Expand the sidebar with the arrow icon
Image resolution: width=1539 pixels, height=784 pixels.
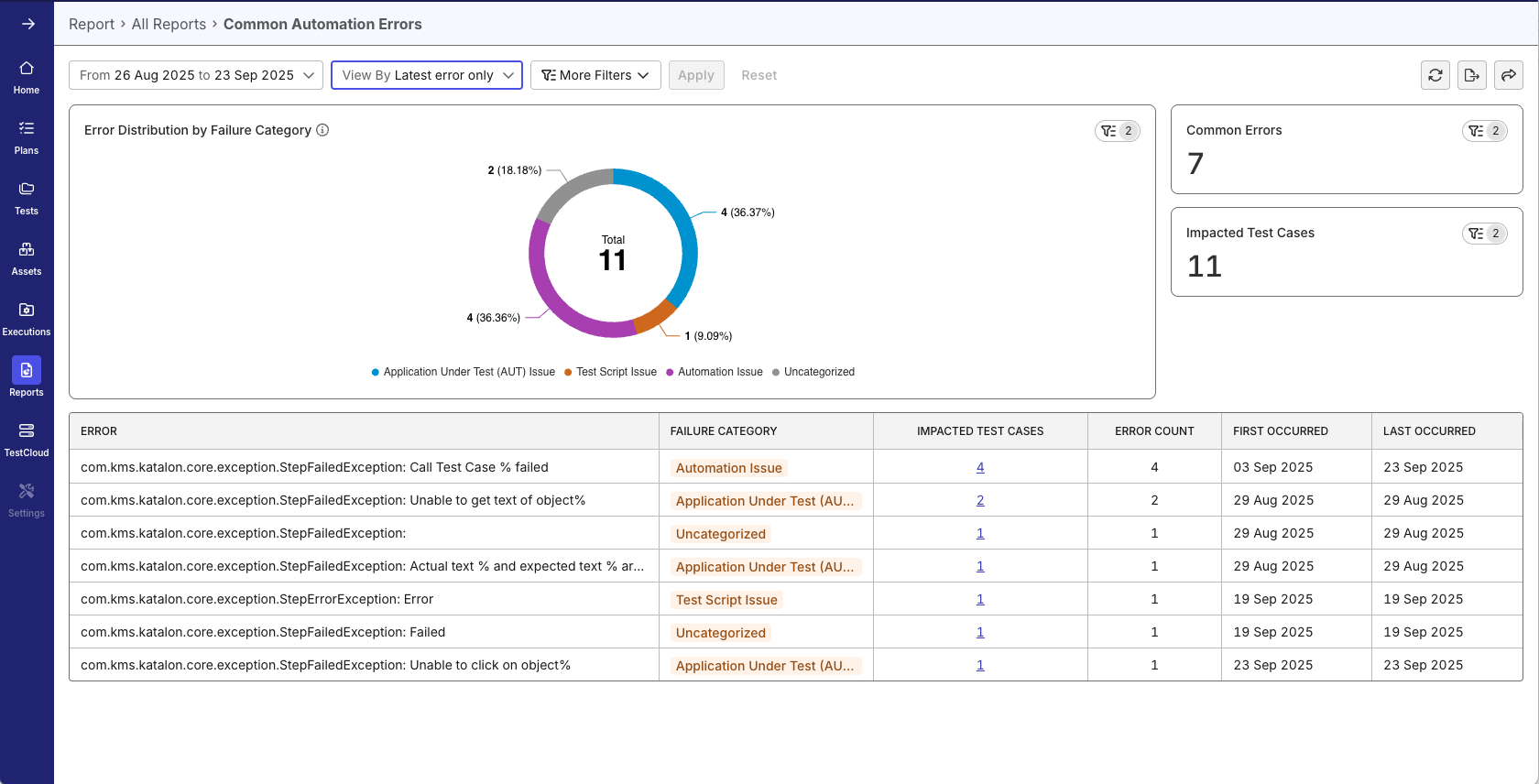coord(27,24)
